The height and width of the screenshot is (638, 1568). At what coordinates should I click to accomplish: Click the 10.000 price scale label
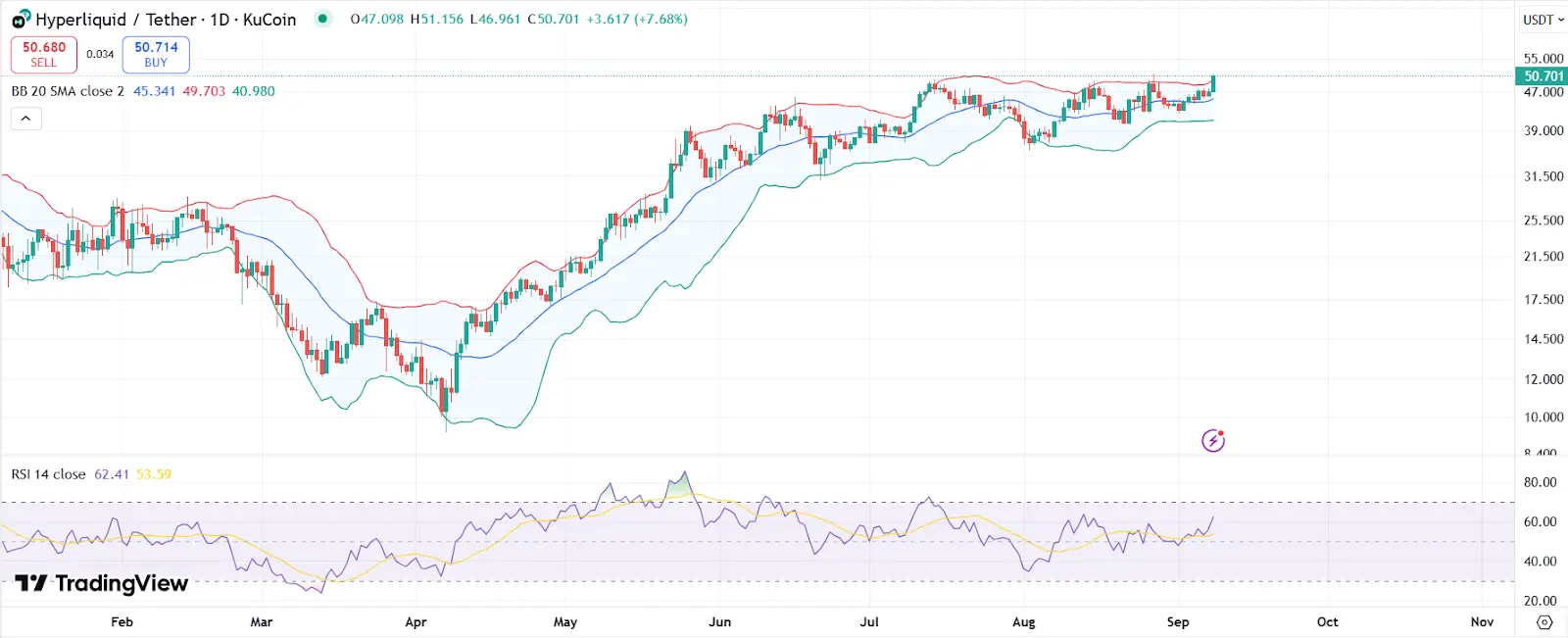(x=1543, y=417)
